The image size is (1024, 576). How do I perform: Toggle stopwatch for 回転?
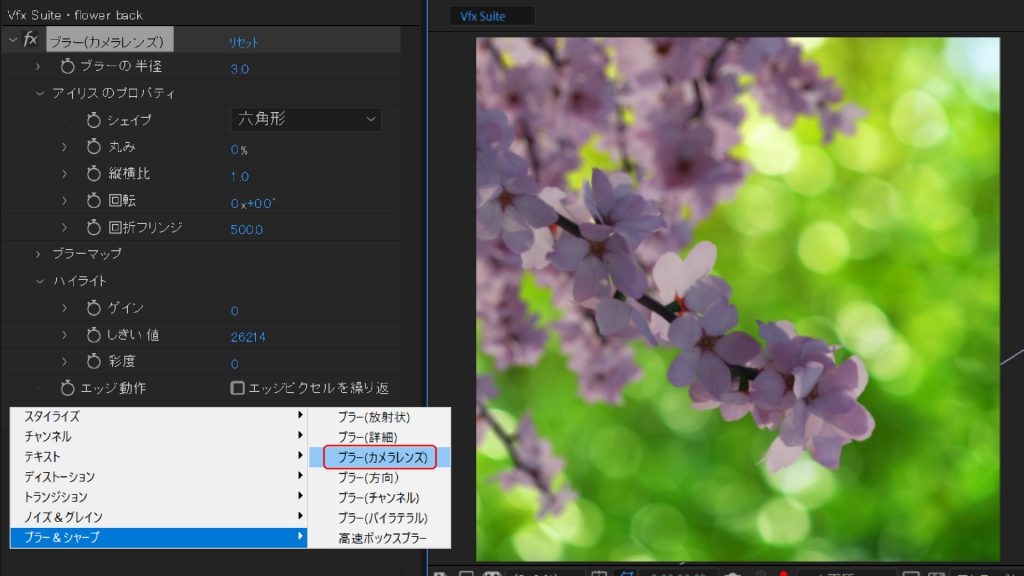[x=93, y=200]
